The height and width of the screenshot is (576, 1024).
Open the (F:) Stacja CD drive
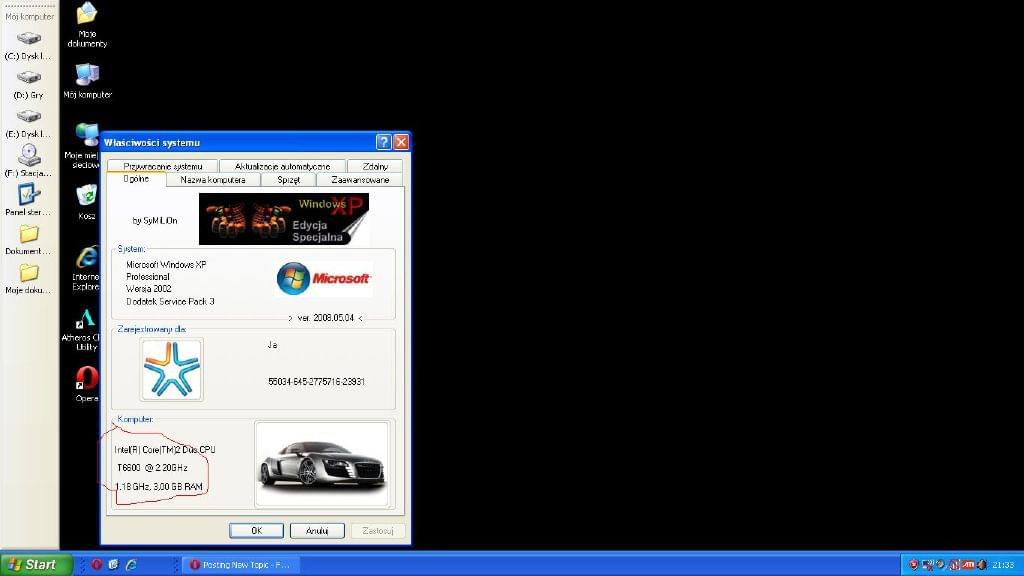point(28,161)
